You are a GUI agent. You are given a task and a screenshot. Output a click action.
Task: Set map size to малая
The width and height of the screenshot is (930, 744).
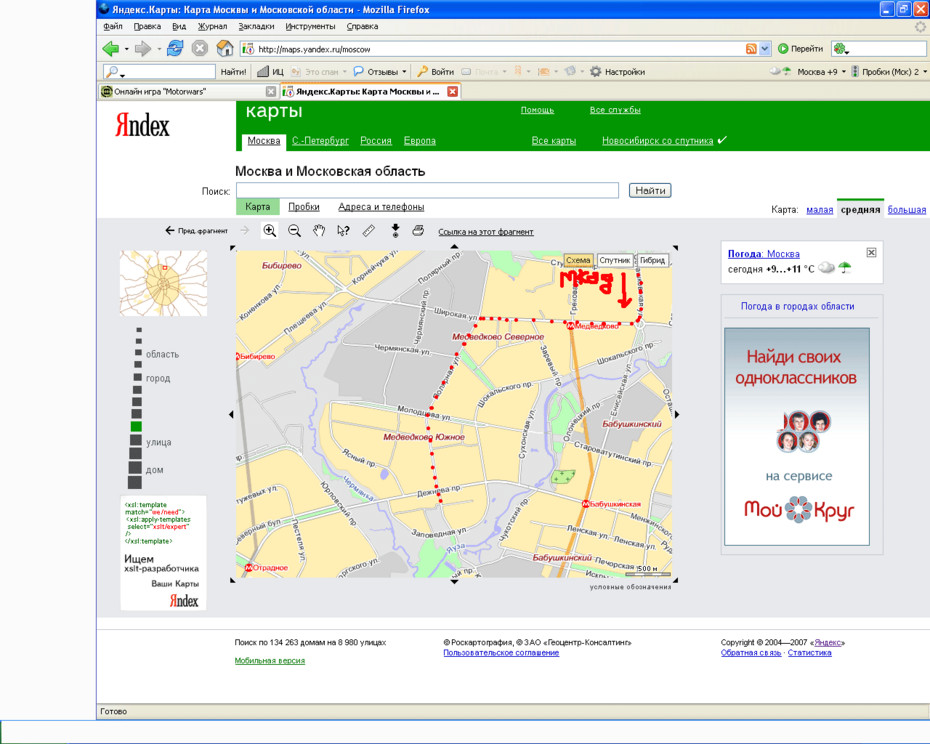(x=820, y=209)
